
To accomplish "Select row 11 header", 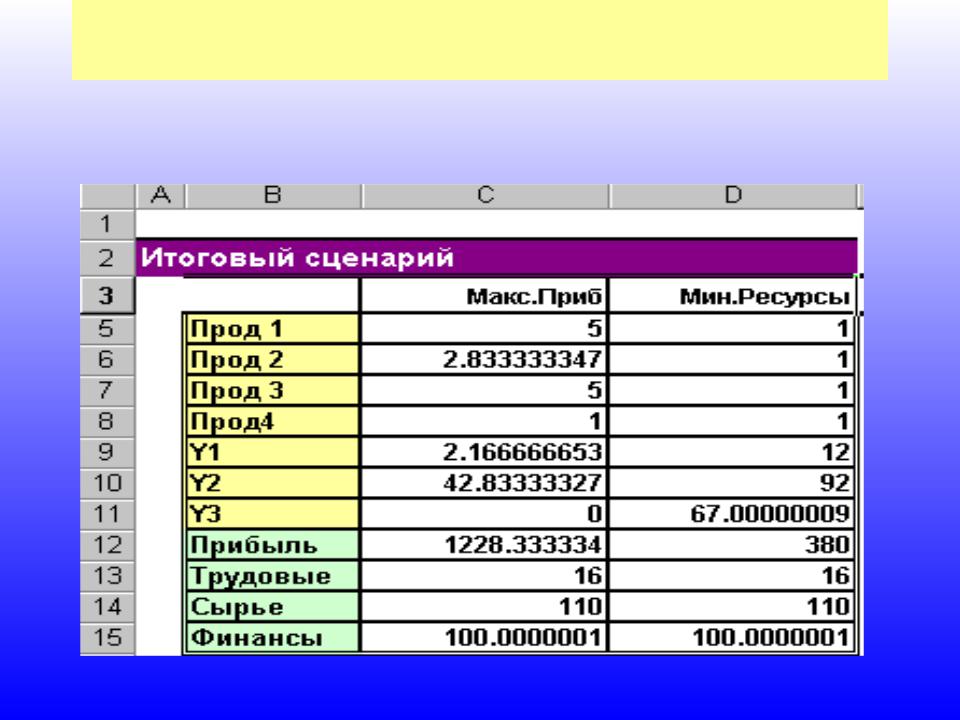I will click(x=107, y=514).
